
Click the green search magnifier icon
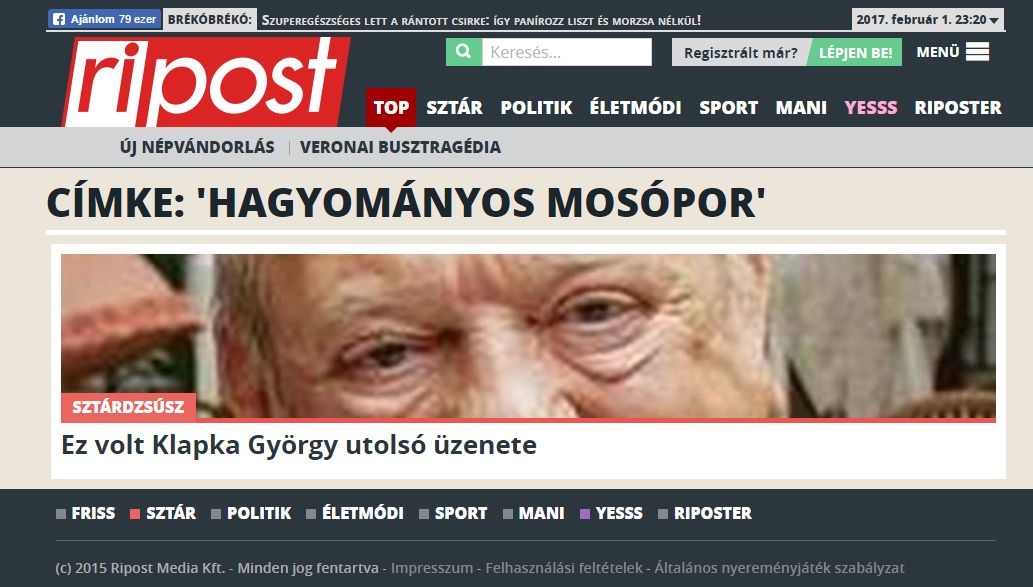click(464, 52)
